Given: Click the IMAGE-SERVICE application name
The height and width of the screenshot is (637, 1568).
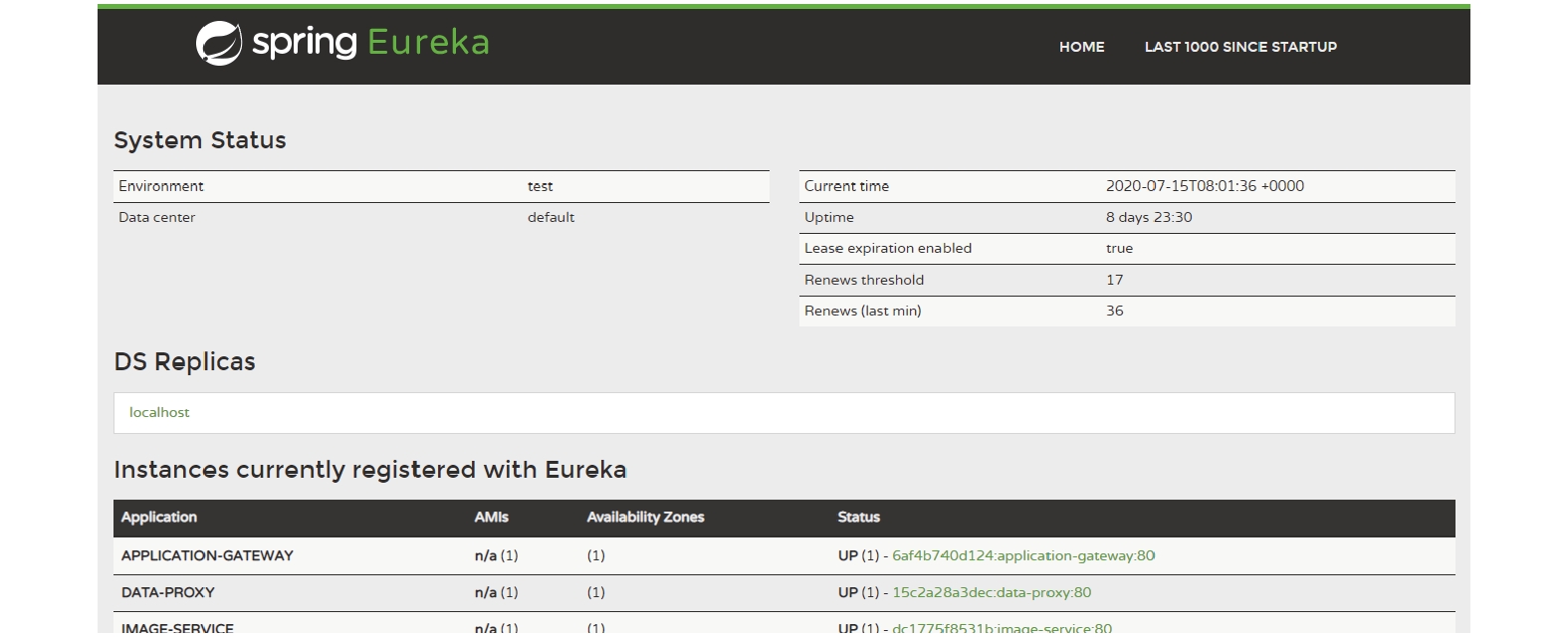Looking at the screenshot, I should click(x=177, y=628).
